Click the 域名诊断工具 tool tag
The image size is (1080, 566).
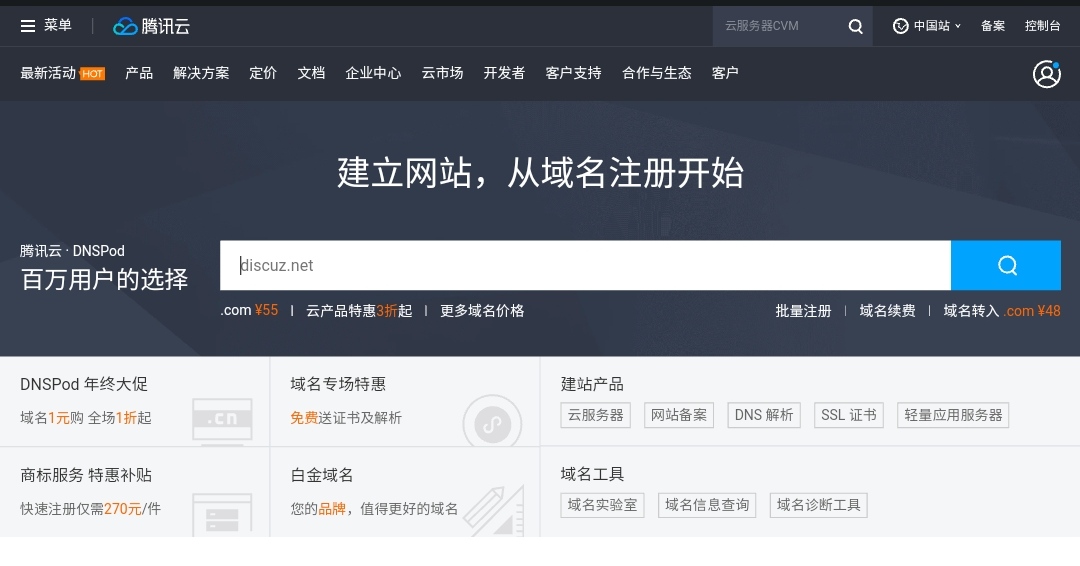[x=818, y=505]
